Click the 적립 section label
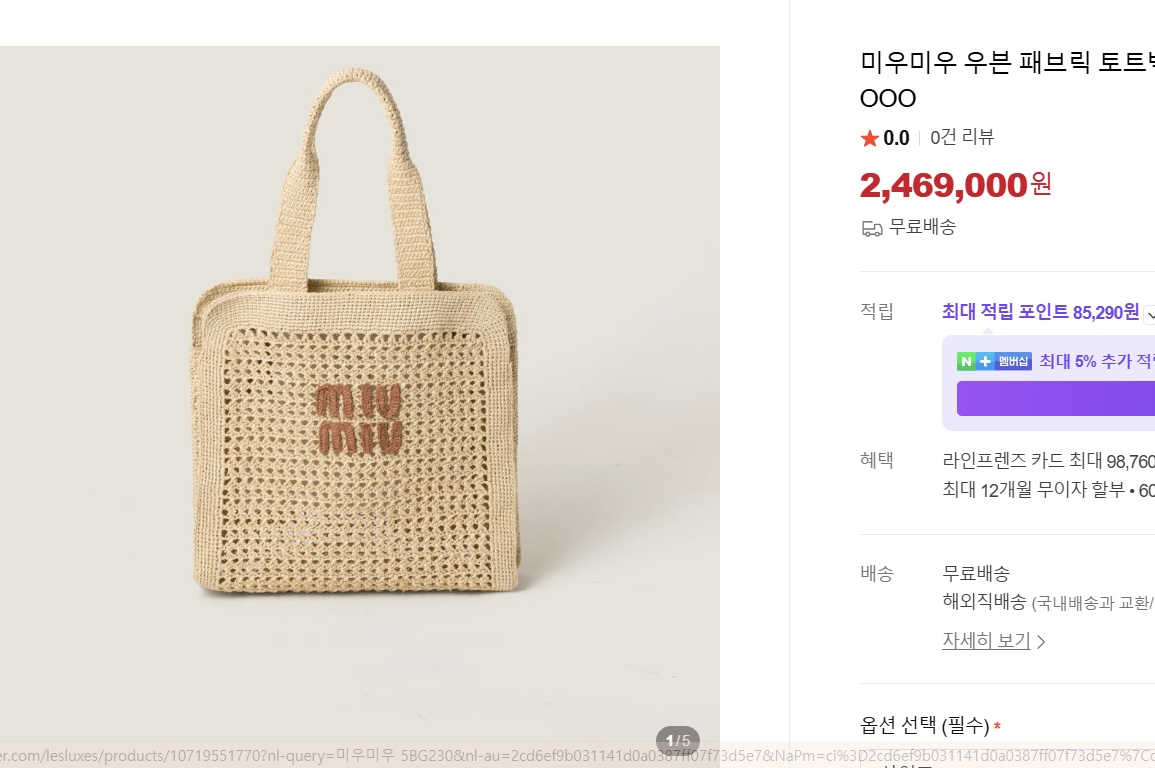This screenshot has height=768, width=1155. tap(877, 311)
